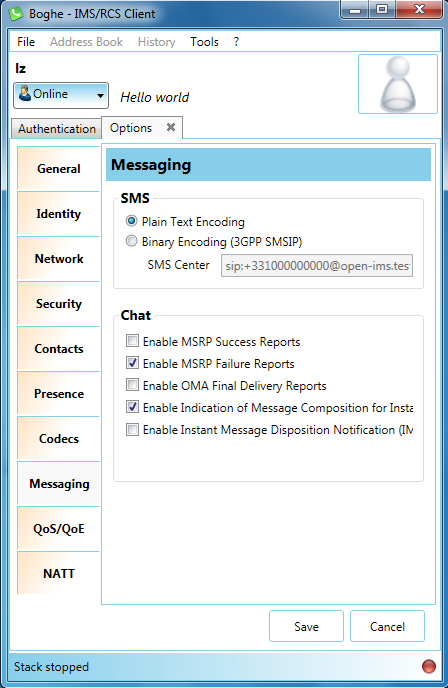Click the SMS Center address field
This screenshot has width=448, height=688.
click(317, 265)
